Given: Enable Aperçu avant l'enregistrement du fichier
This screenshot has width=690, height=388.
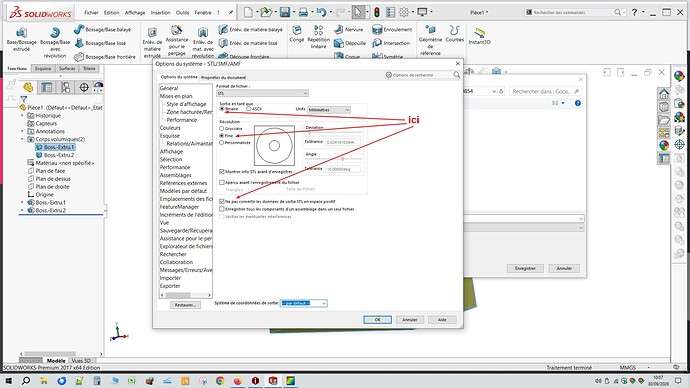Looking at the screenshot, I should pyautogui.click(x=222, y=182).
